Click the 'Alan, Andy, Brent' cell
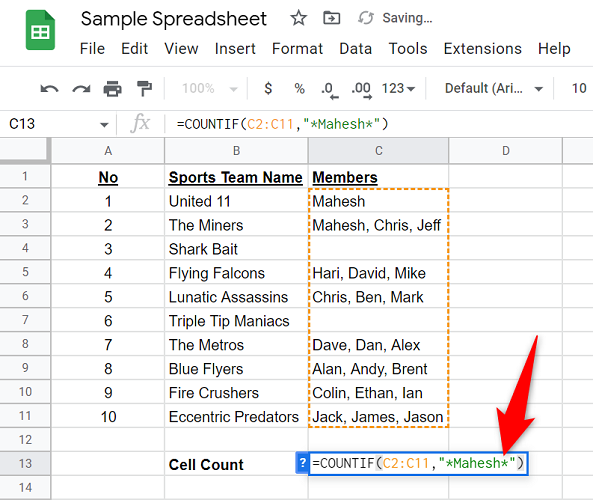The image size is (593, 500). 379,368
